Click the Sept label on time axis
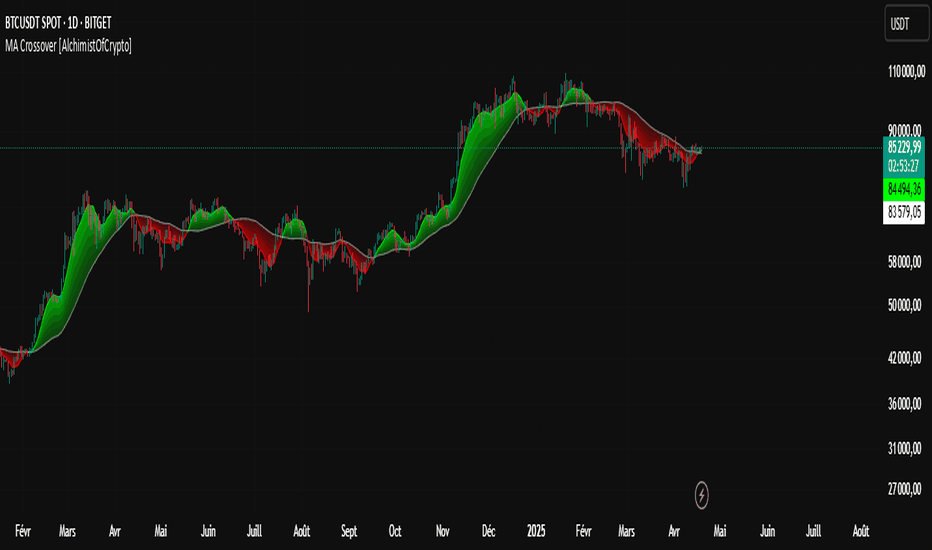932x550 pixels. (349, 531)
